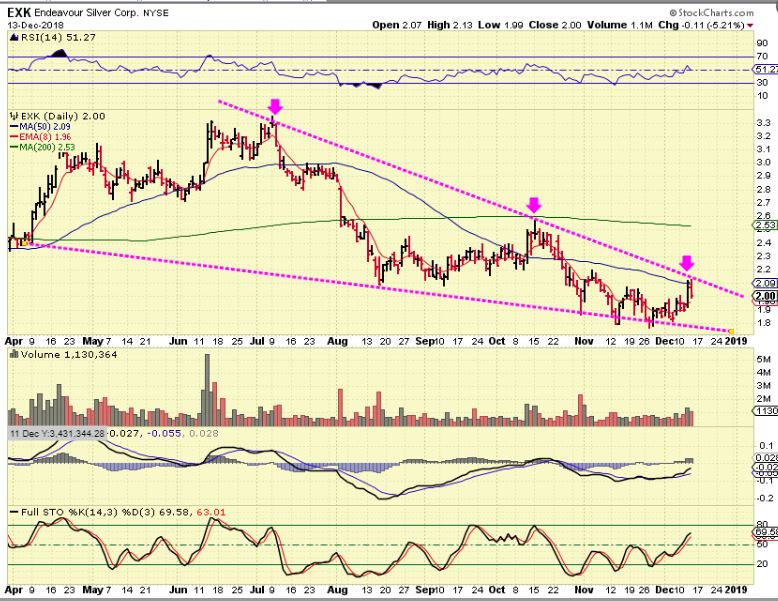Click the red line marker before EMA(8)
778x601 pixels.
click(14, 137)
